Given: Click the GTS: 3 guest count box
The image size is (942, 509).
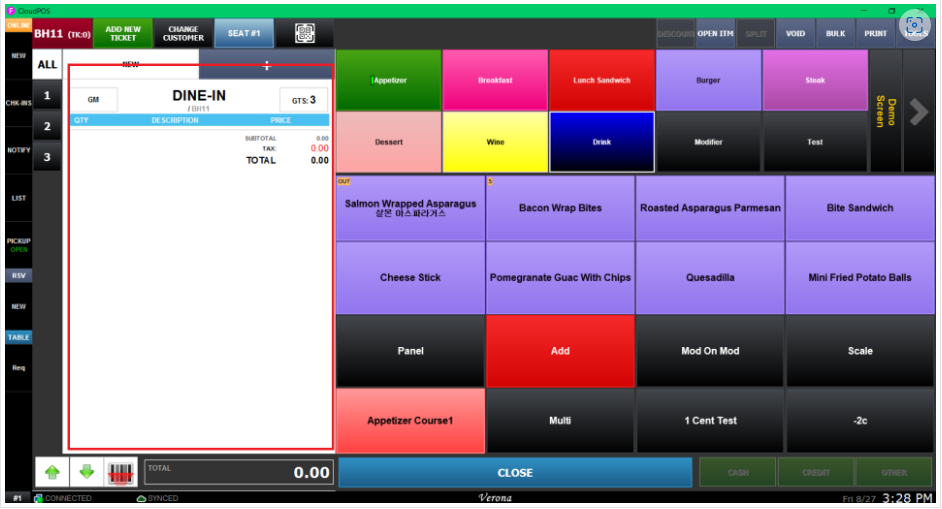Looking at the screenshot, I should [x=304, y=100].
